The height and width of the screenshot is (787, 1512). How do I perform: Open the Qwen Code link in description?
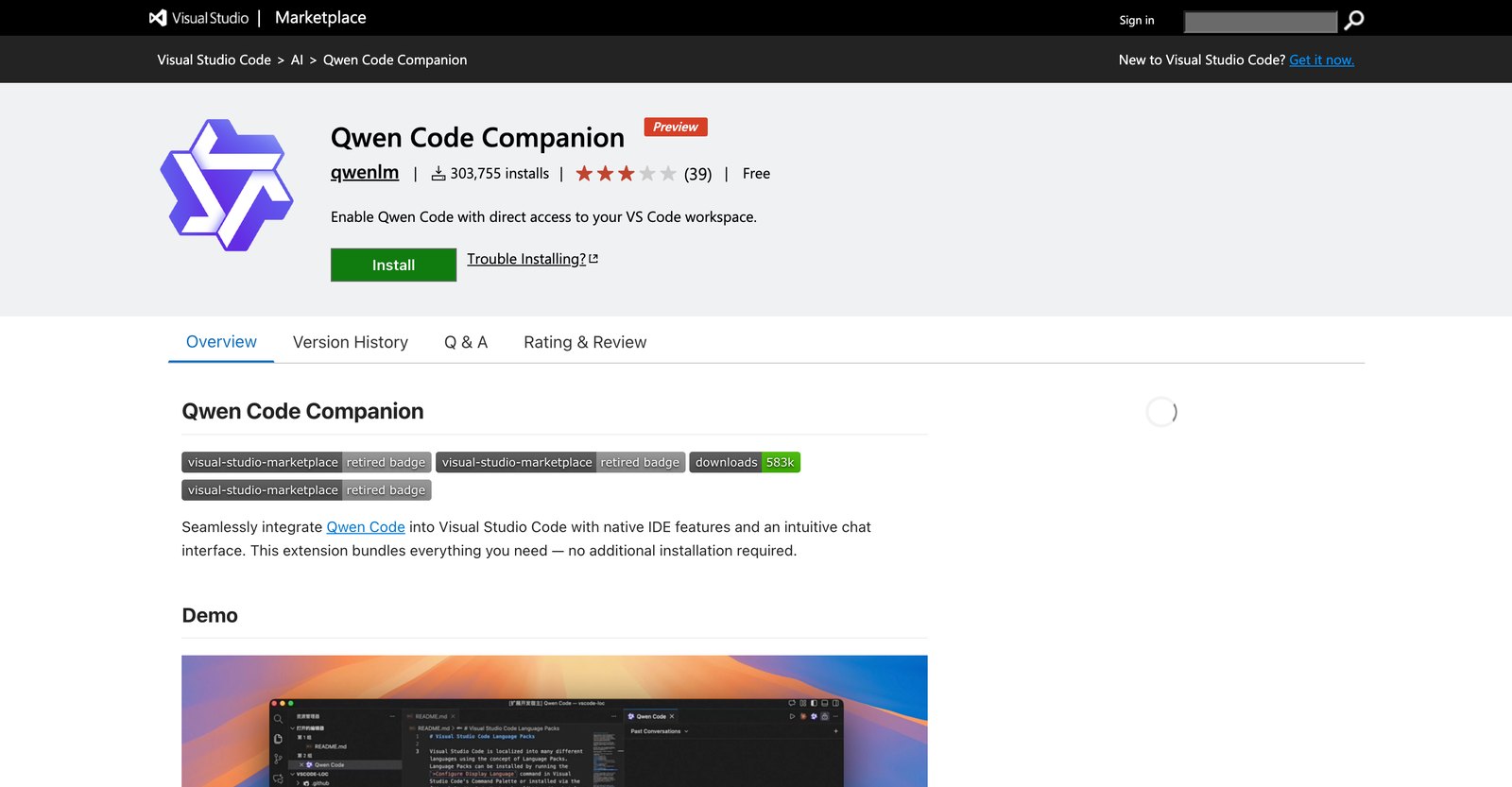pyautogui.click(x=366, y=527)
